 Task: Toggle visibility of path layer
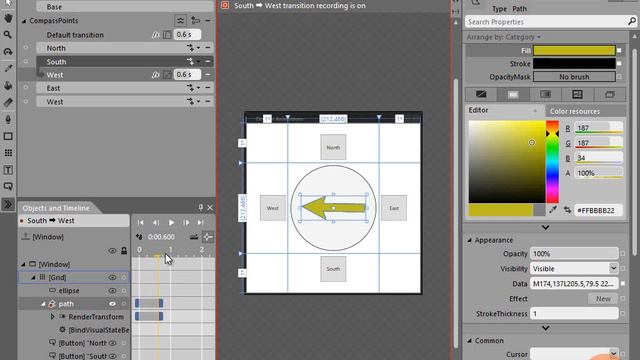point(112,304)
